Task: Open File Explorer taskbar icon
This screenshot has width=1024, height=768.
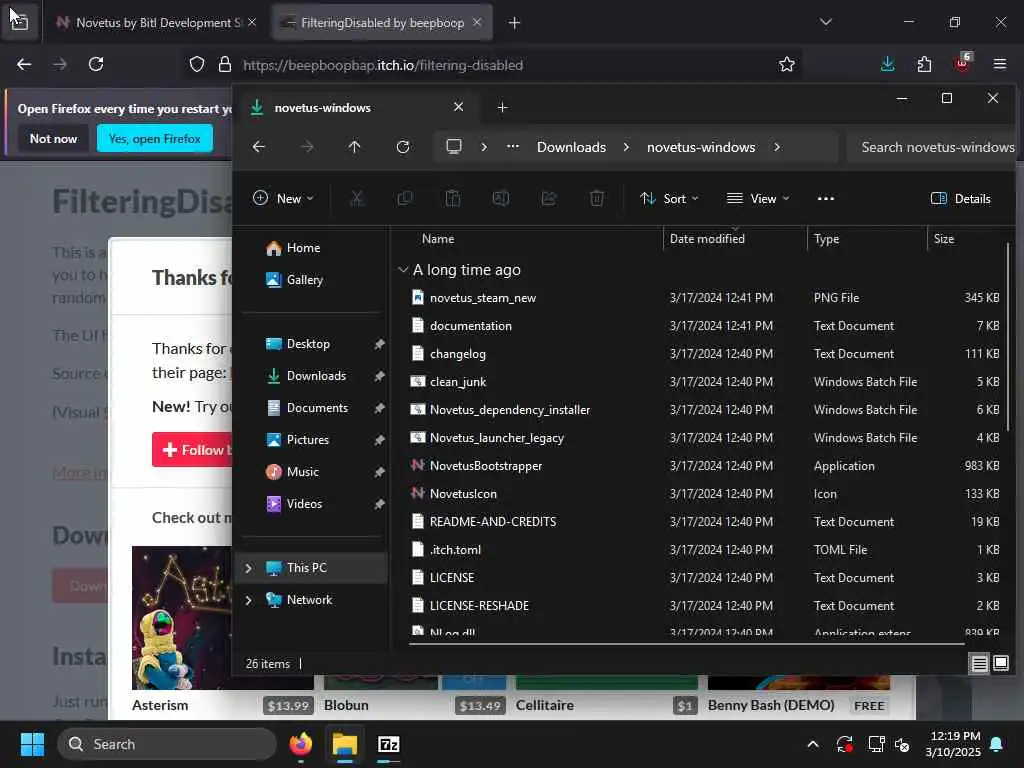Action: pos(345,744)
